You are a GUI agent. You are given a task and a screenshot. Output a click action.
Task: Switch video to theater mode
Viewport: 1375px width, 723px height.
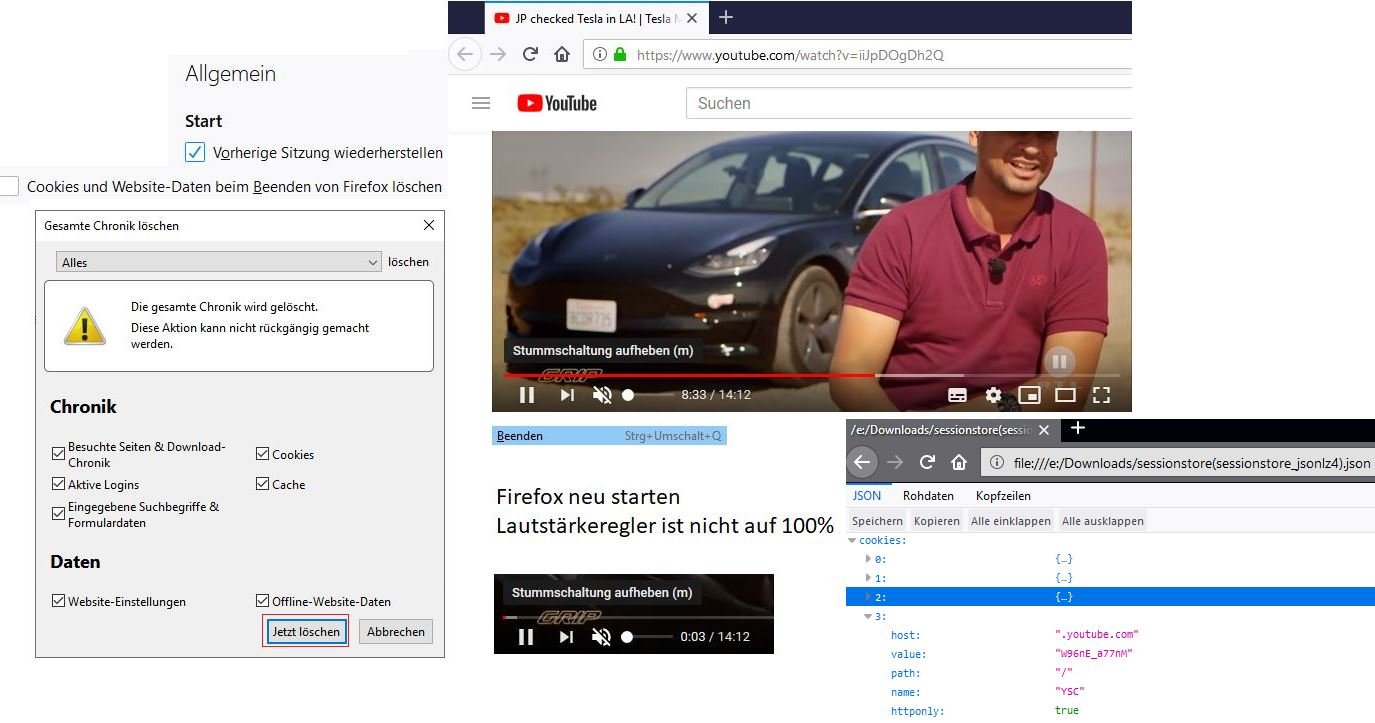click(x=1065, y=395)
